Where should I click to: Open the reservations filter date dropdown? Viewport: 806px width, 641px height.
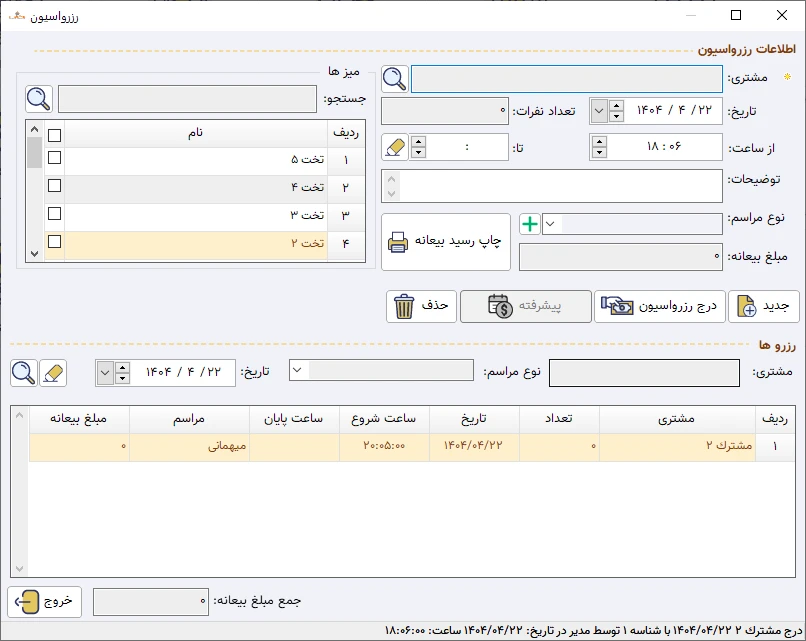[x=105, y=373]
